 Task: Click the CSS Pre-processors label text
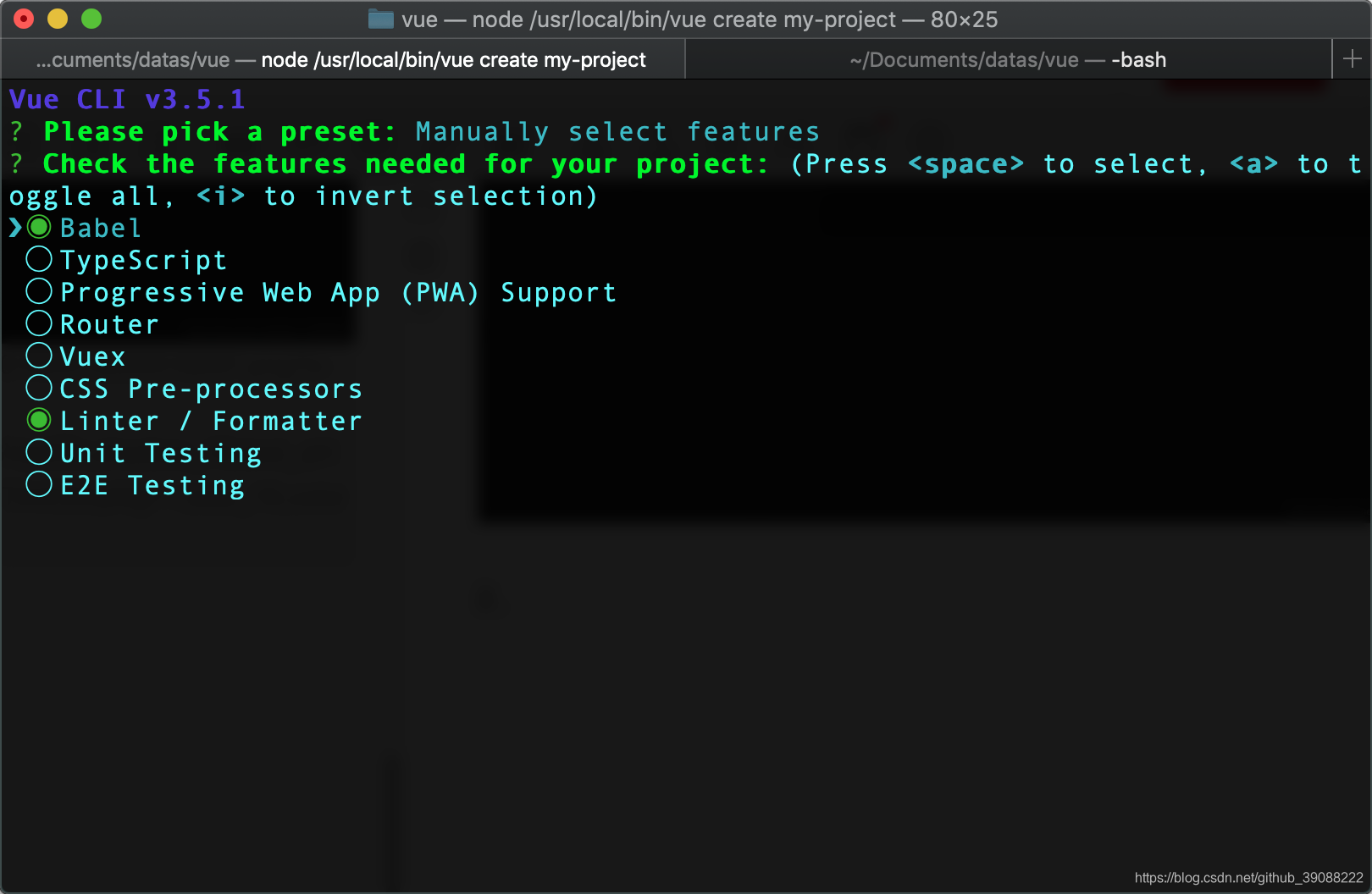[x=211, y=389]
